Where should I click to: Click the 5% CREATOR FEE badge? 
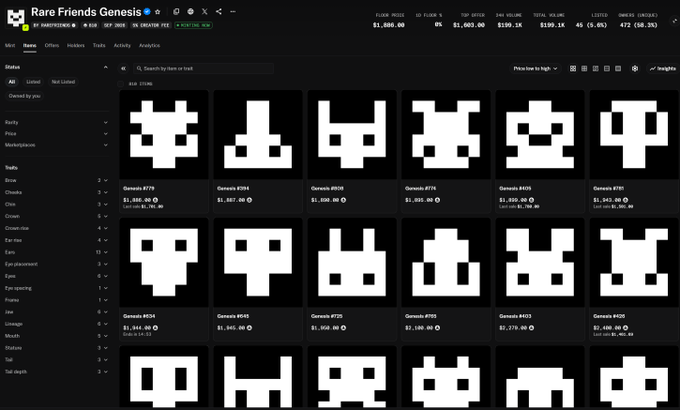pos(150,25)
